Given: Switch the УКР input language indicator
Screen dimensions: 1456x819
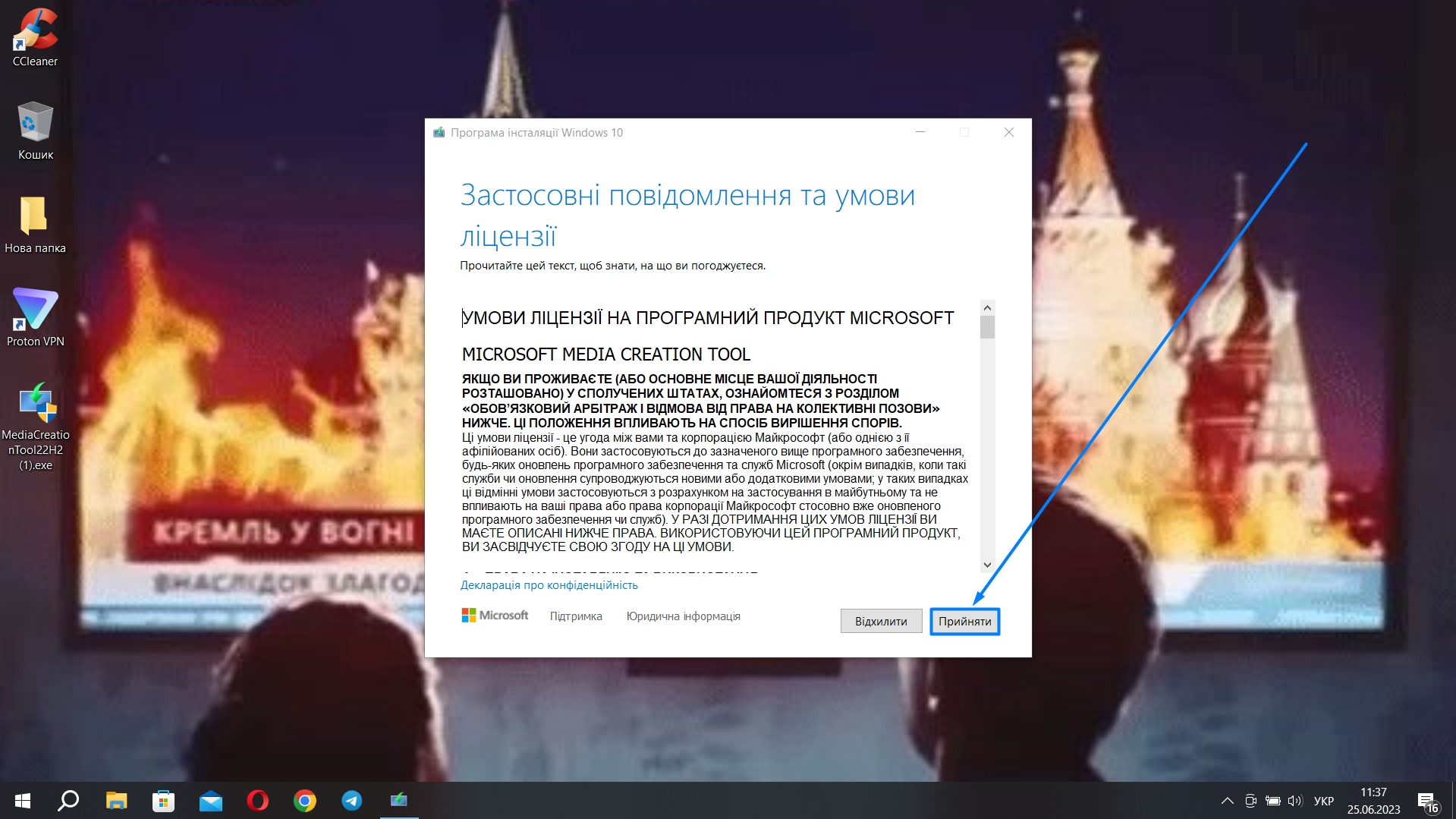Looking at the screenshot, I should [1324, 801].
